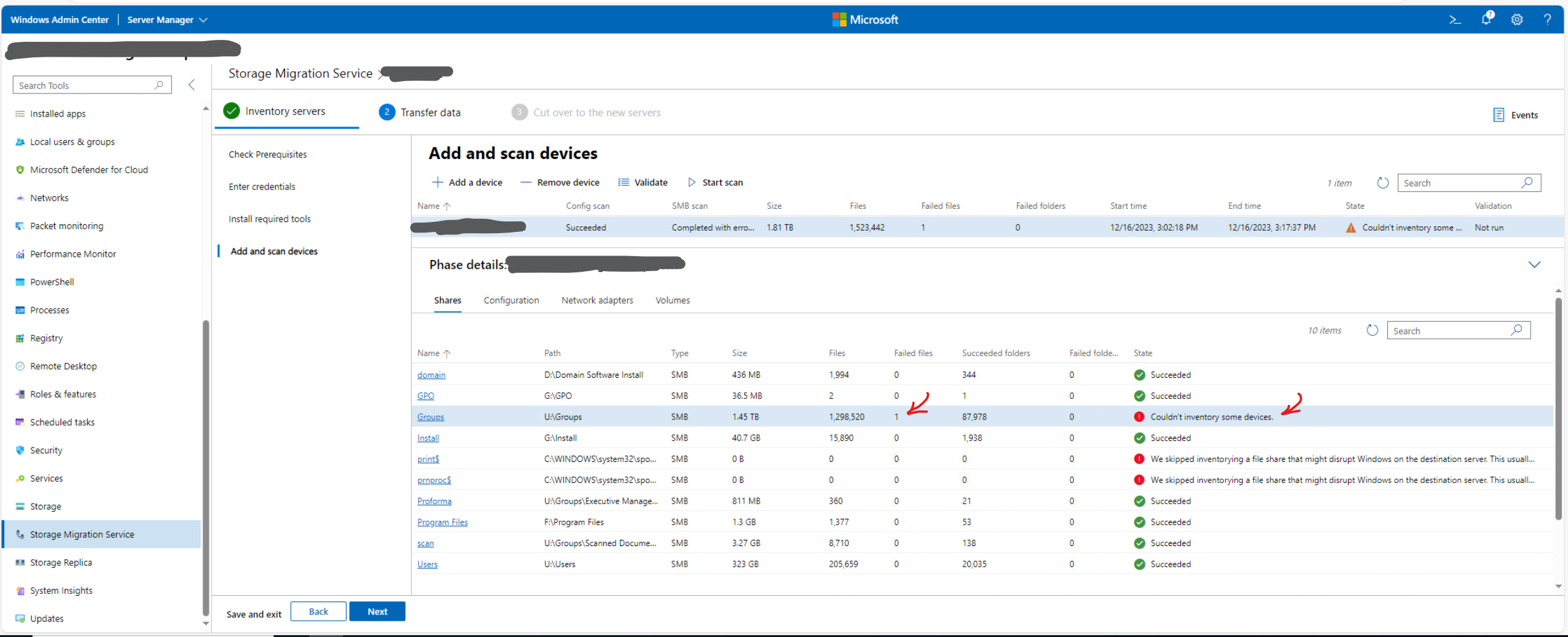This screenshot has height=637, width=1568.
Task: Open the notifications bell icon
Action: 1486,19
